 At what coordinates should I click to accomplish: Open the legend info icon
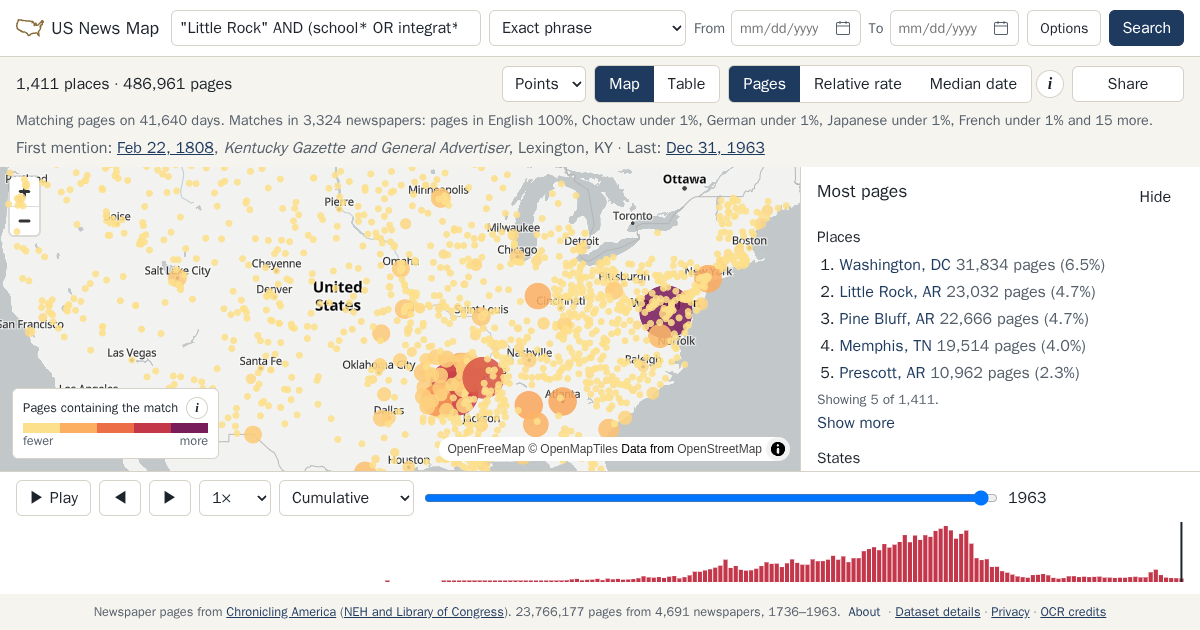(x=197, y=408)
